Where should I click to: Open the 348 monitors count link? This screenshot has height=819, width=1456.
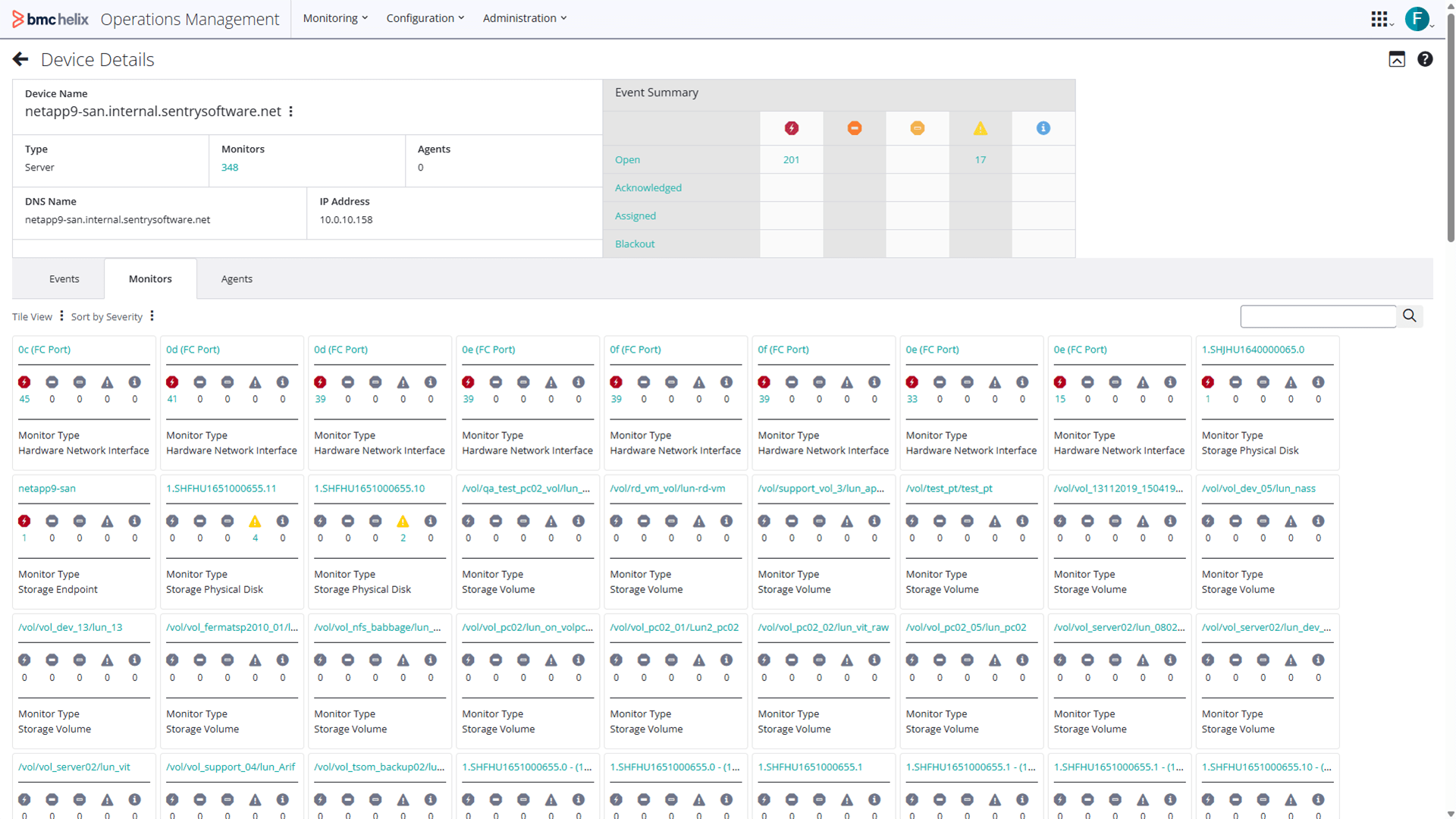230,168
